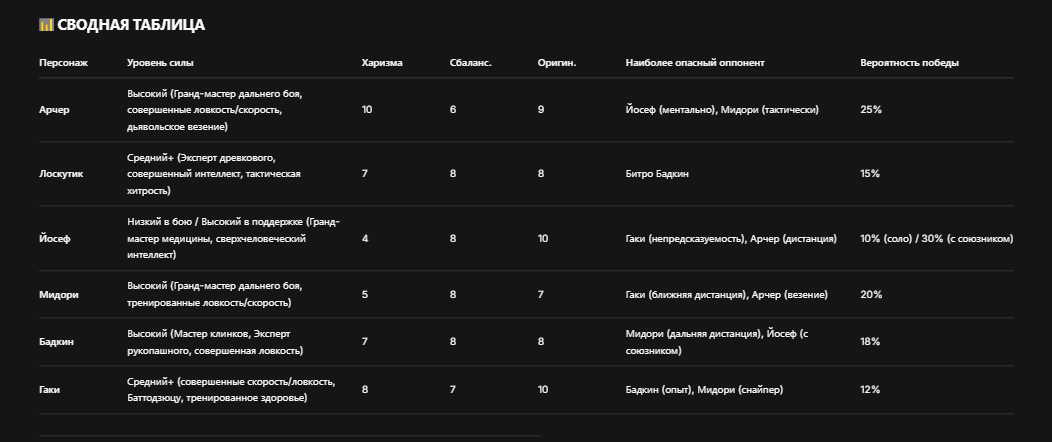1052x442 pixels.
Task: Click the Йосеф row name
Action: (54, 239)
